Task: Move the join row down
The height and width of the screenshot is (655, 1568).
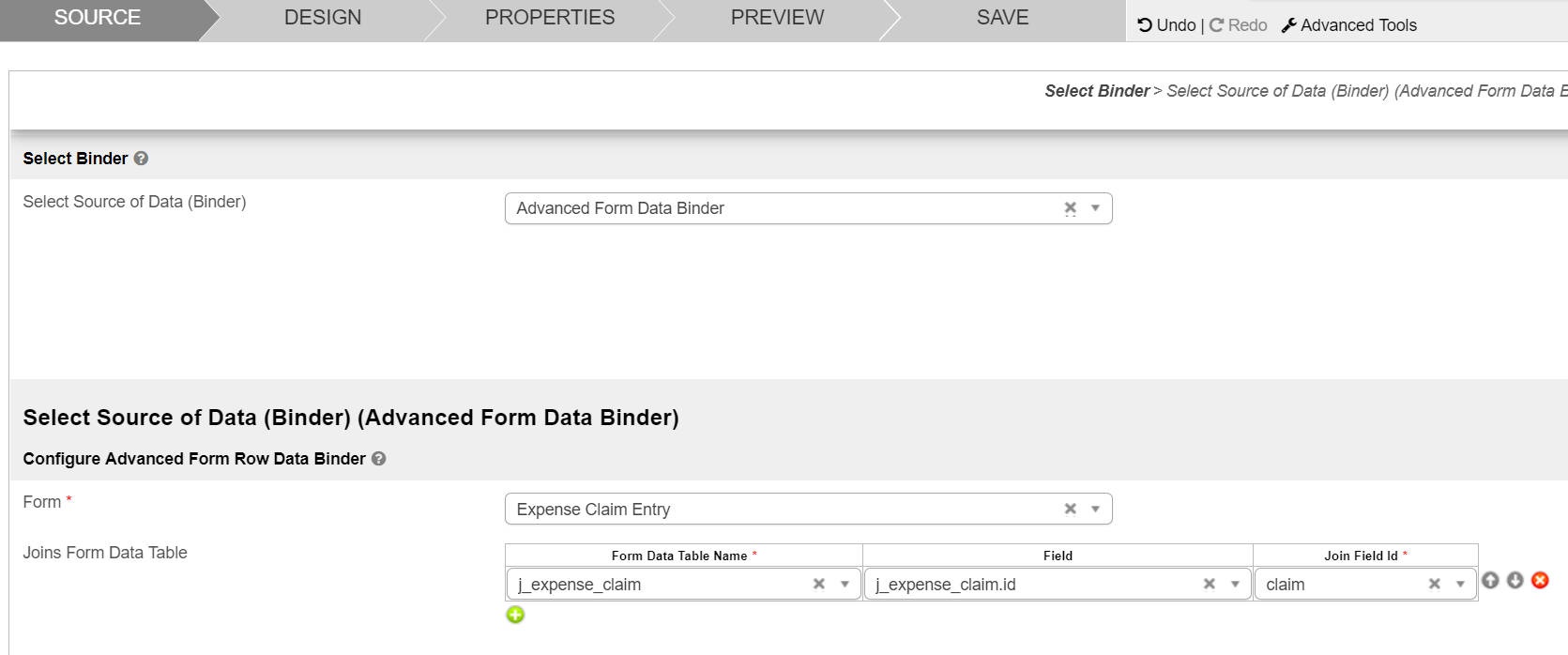Action: click(x=1515, y=581)
